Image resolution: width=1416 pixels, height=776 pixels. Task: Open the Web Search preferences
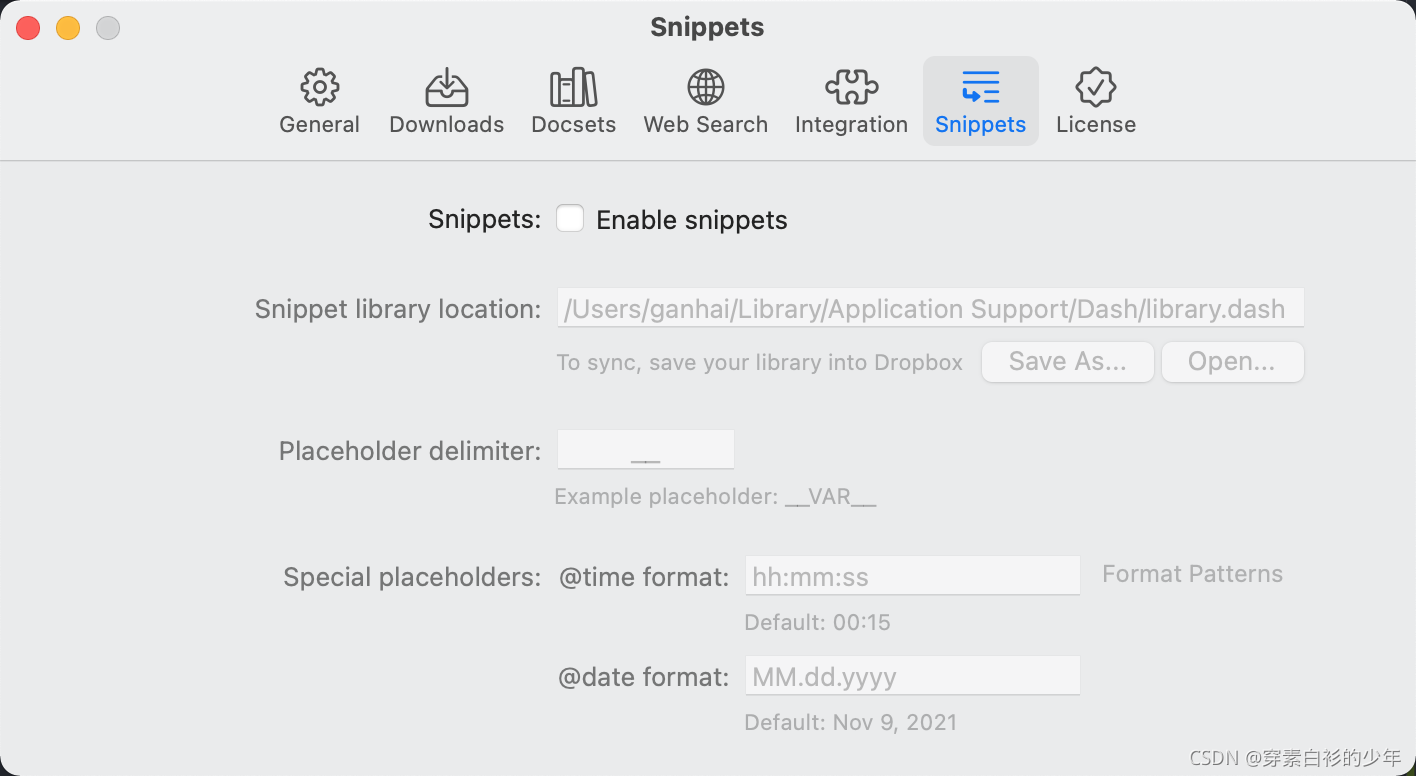[x=706, y=100]
